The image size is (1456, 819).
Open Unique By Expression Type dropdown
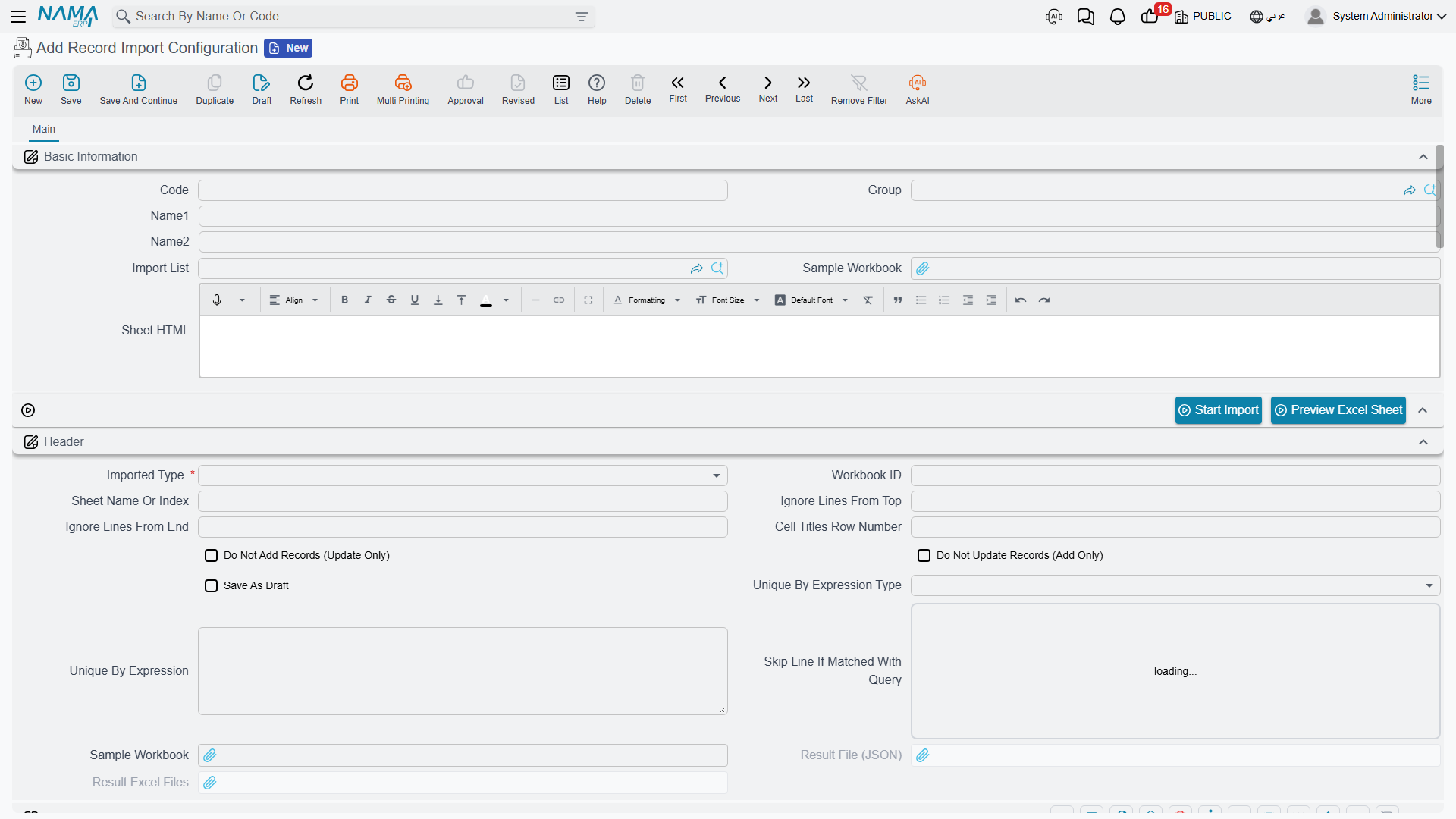tap(1175, 585)
